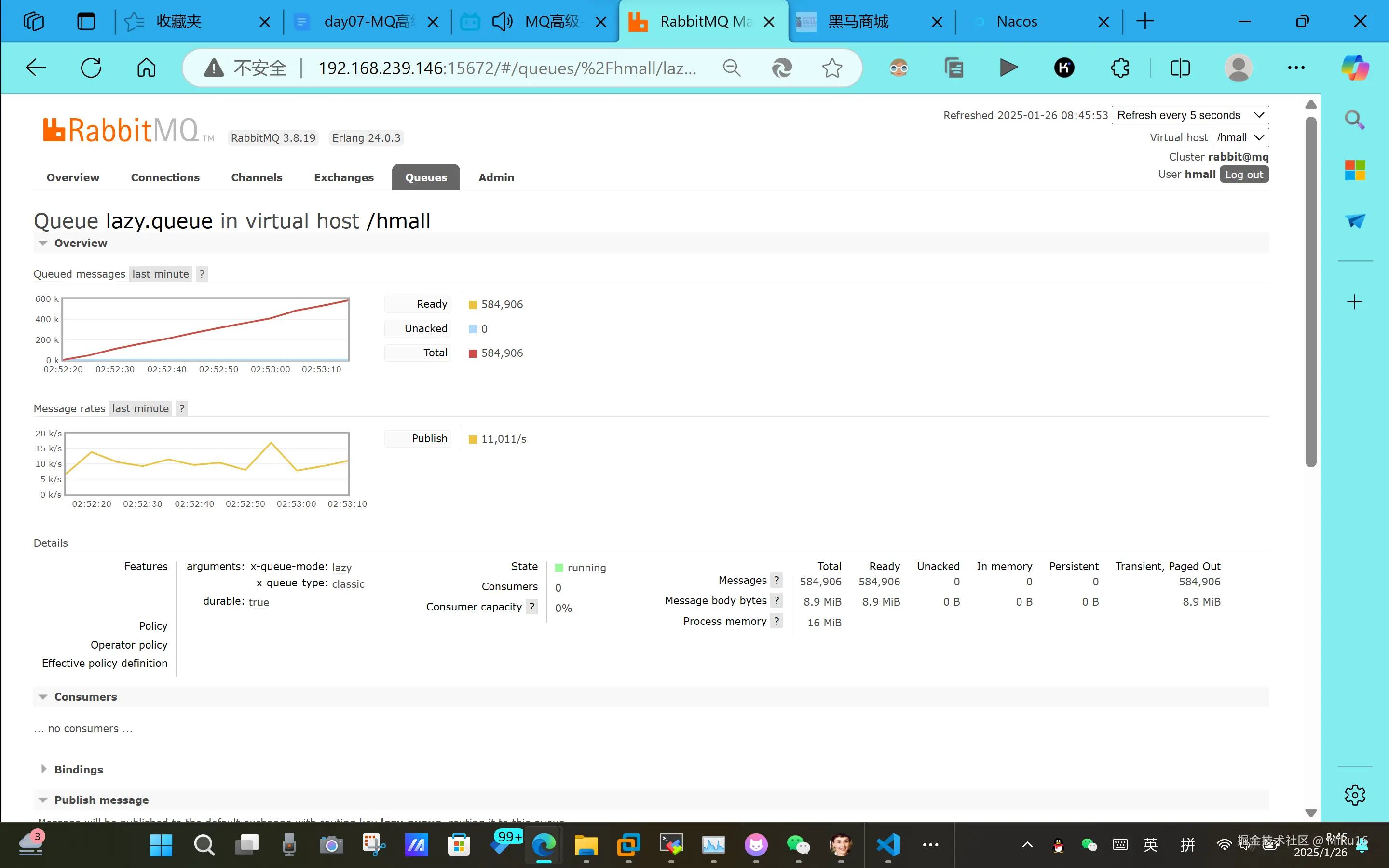Click help icon beside Consumer capacity
The image size is (1389, 868).
[531, 607]
